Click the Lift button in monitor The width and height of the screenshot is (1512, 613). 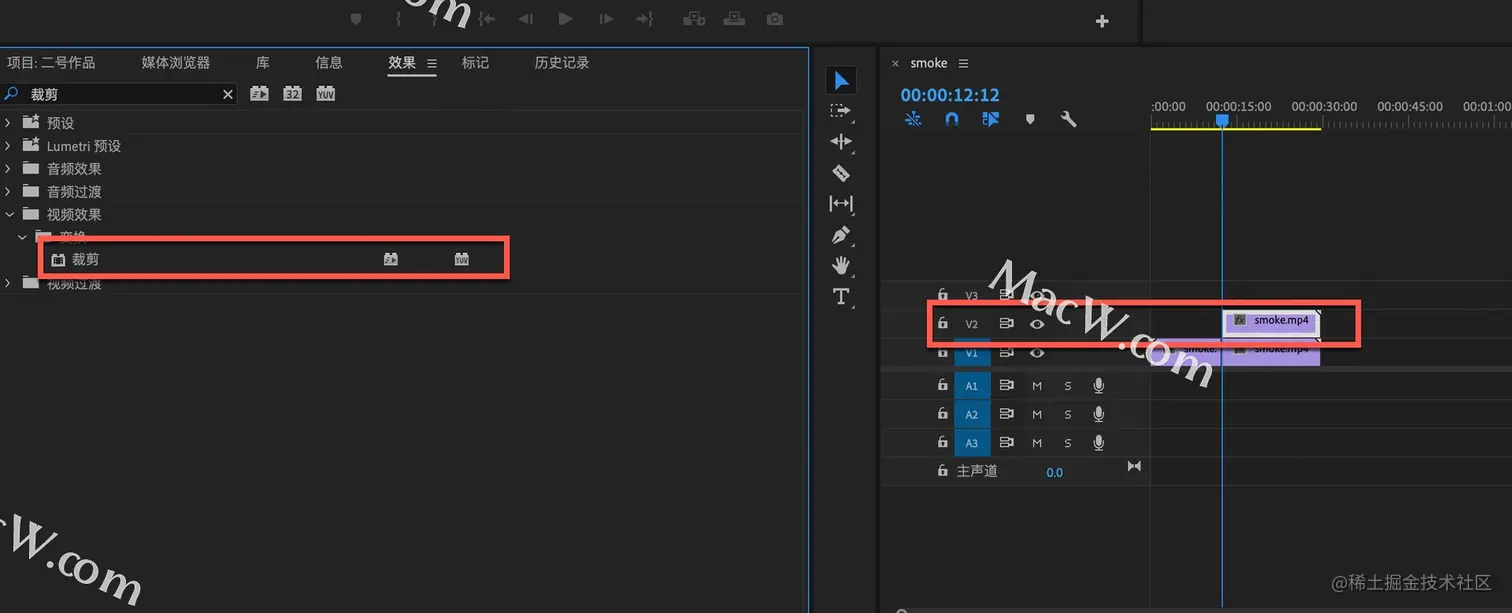[x=693, y=19]
